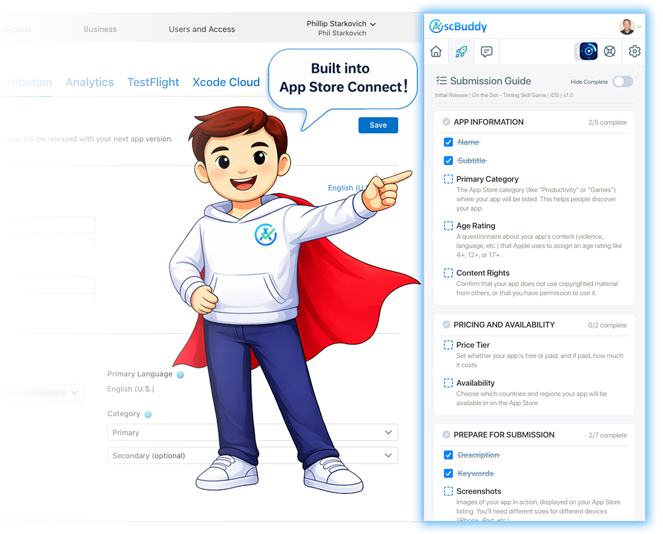
Task: Click the ascBuddy logo
Action: 458,26
